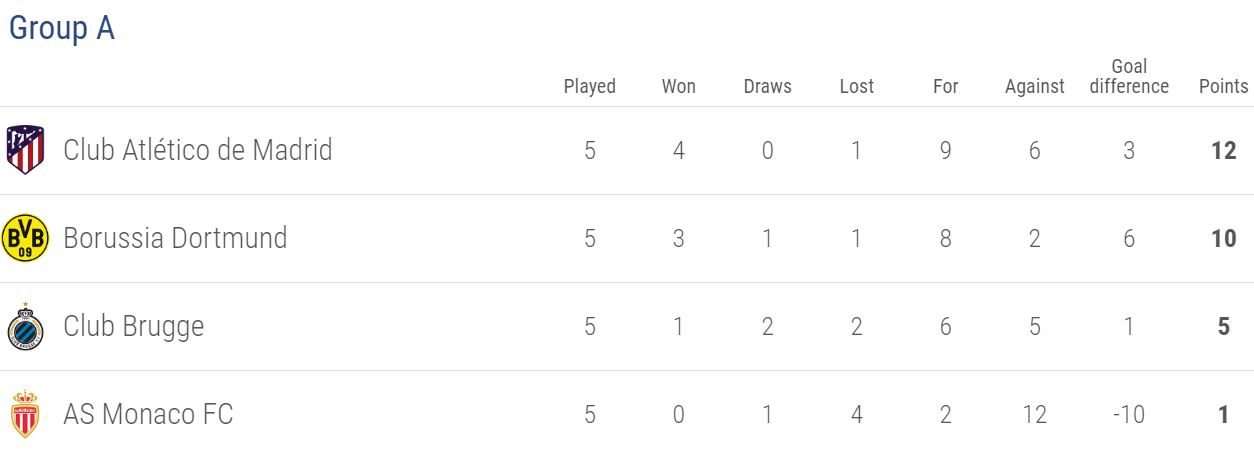Image resolution: width=1254 pixels, height=450 pixels.
Task: Click Monaco's -10 goal difference value
Action: click(1129, 414)
